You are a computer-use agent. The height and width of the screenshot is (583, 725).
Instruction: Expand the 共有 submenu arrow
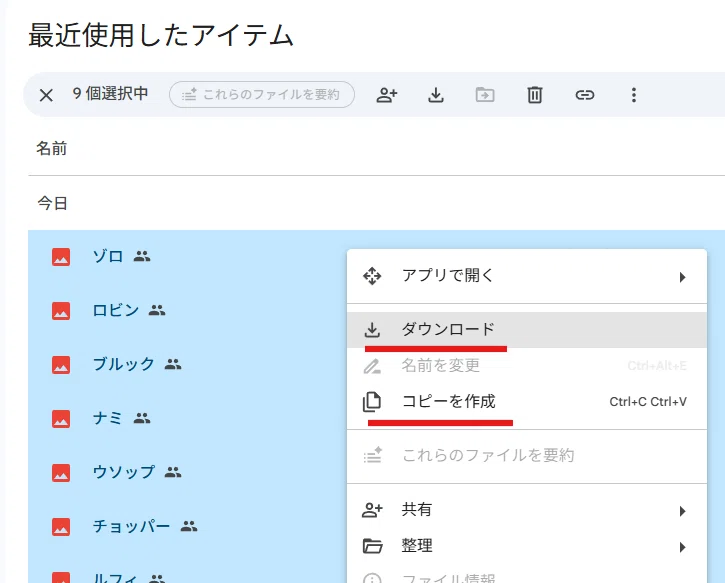(682, 511)
